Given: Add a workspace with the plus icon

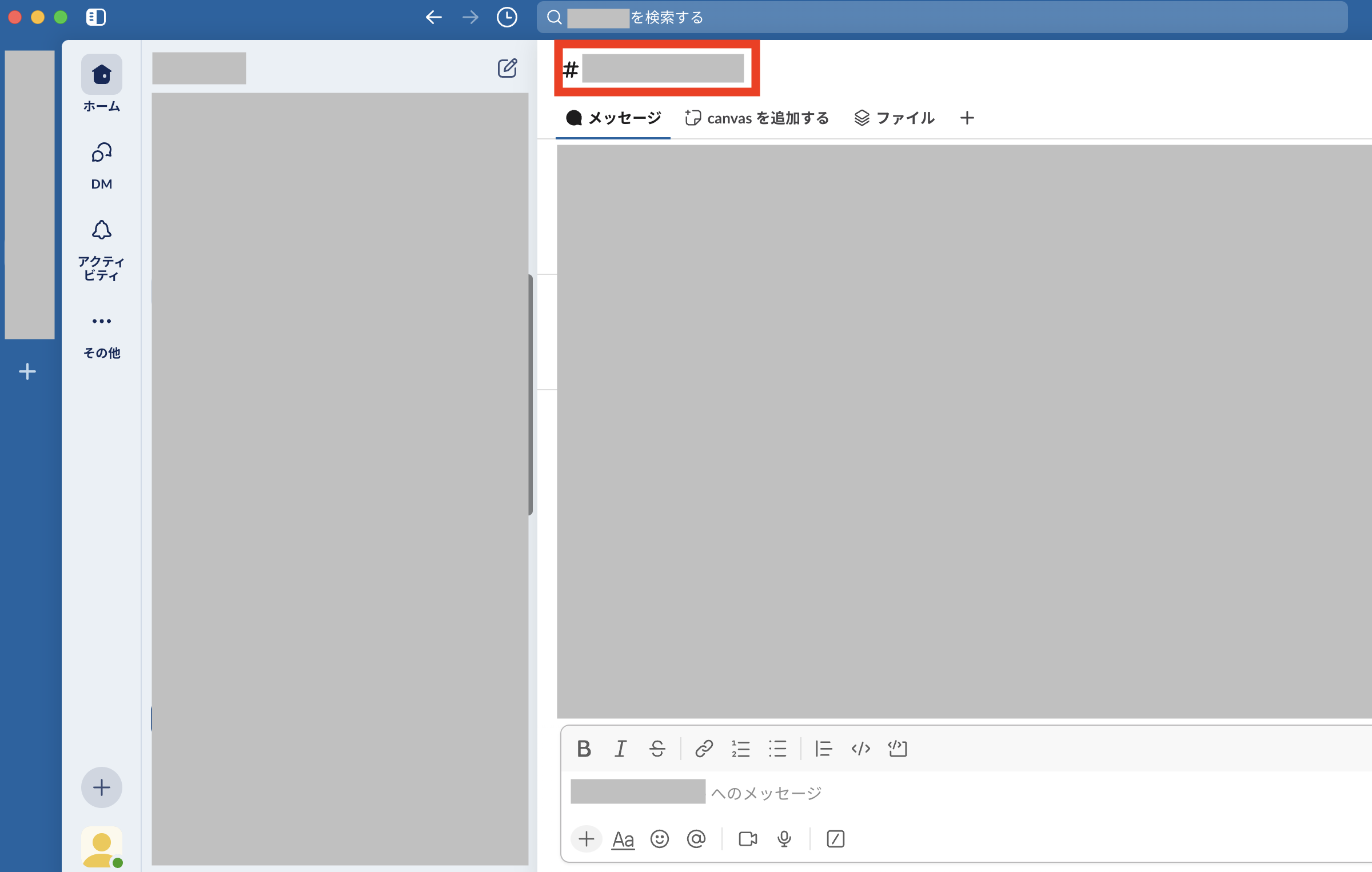Looking at the screenshot, I should coord(27,372).
